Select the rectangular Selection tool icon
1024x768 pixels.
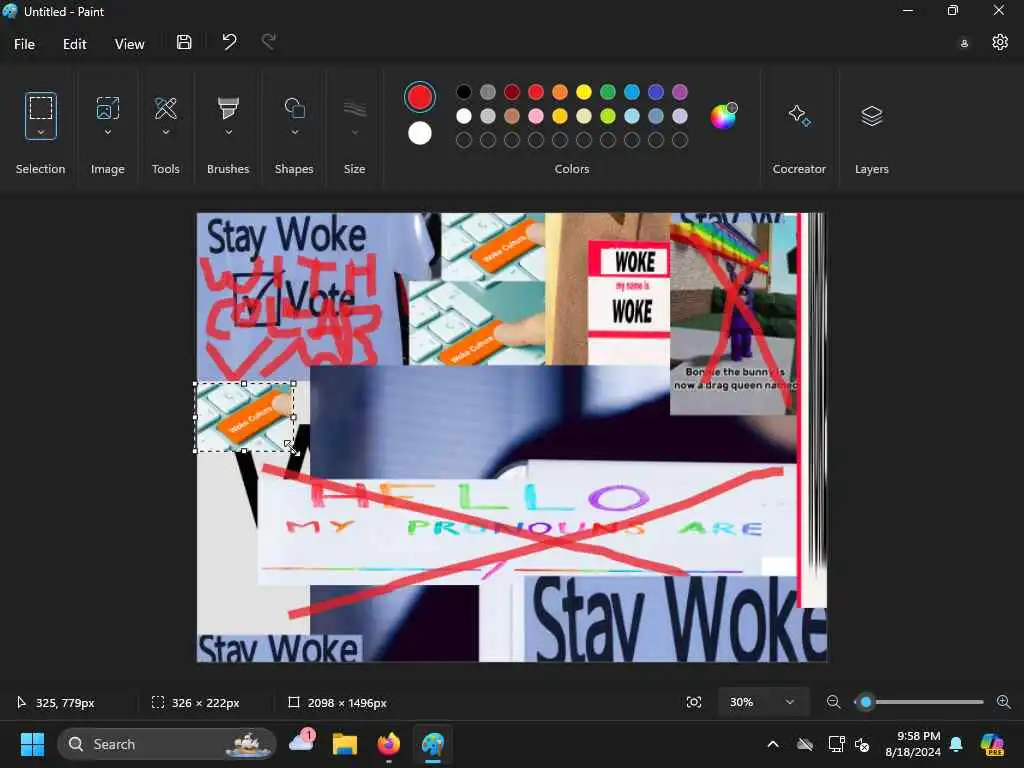pyautogui.click(x=40, y=108)
